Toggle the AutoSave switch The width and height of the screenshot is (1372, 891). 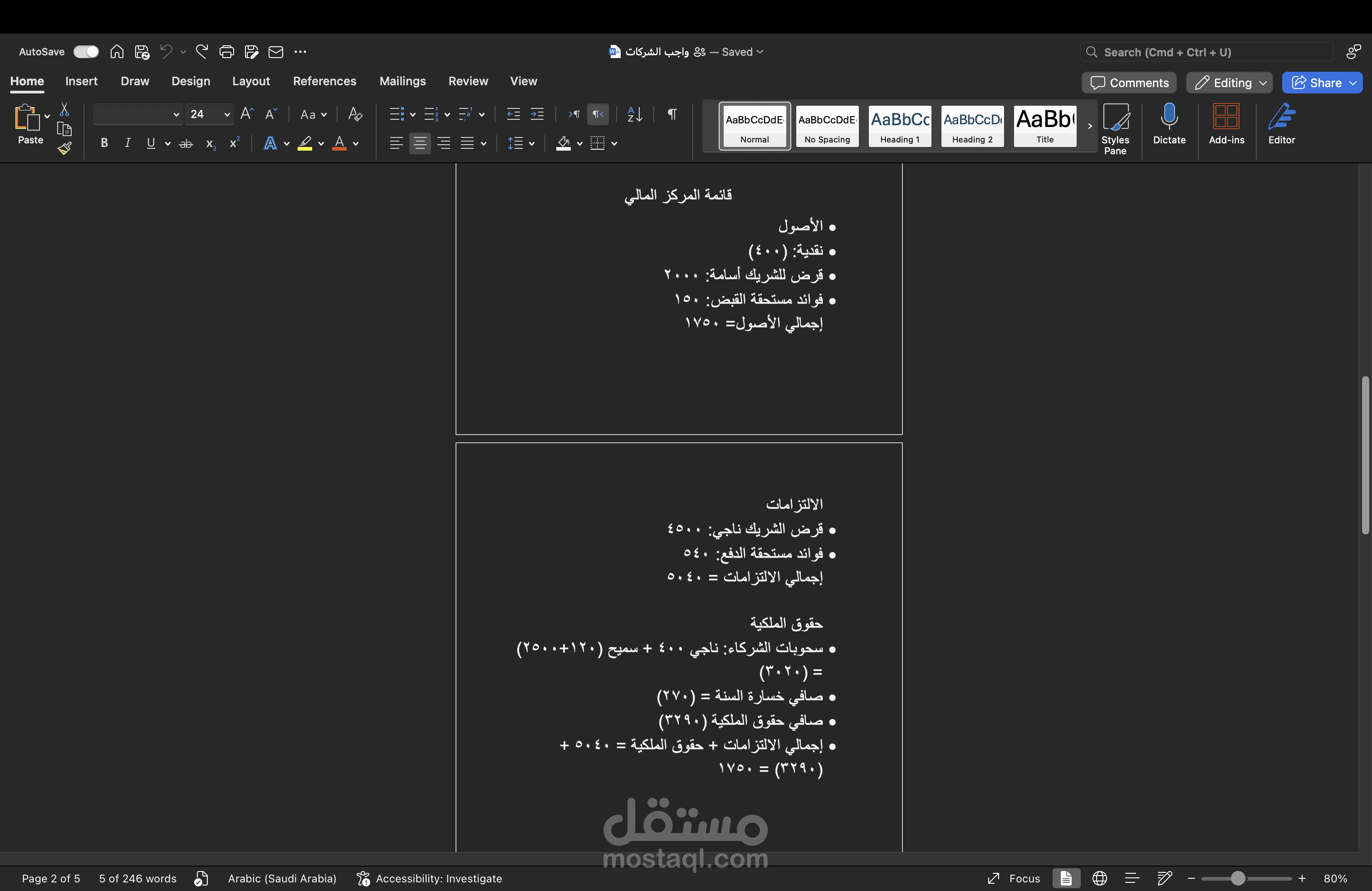86,52
